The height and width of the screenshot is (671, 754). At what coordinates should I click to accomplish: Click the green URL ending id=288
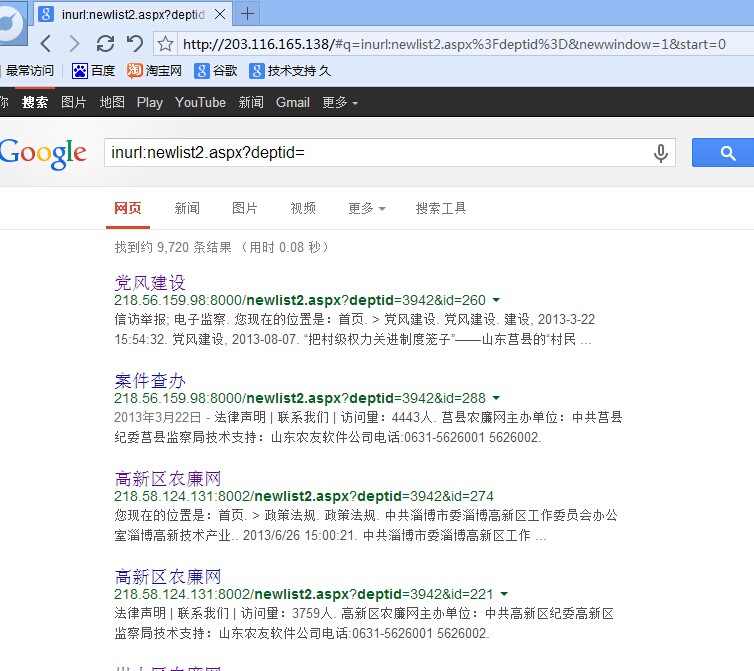[300, 398]
